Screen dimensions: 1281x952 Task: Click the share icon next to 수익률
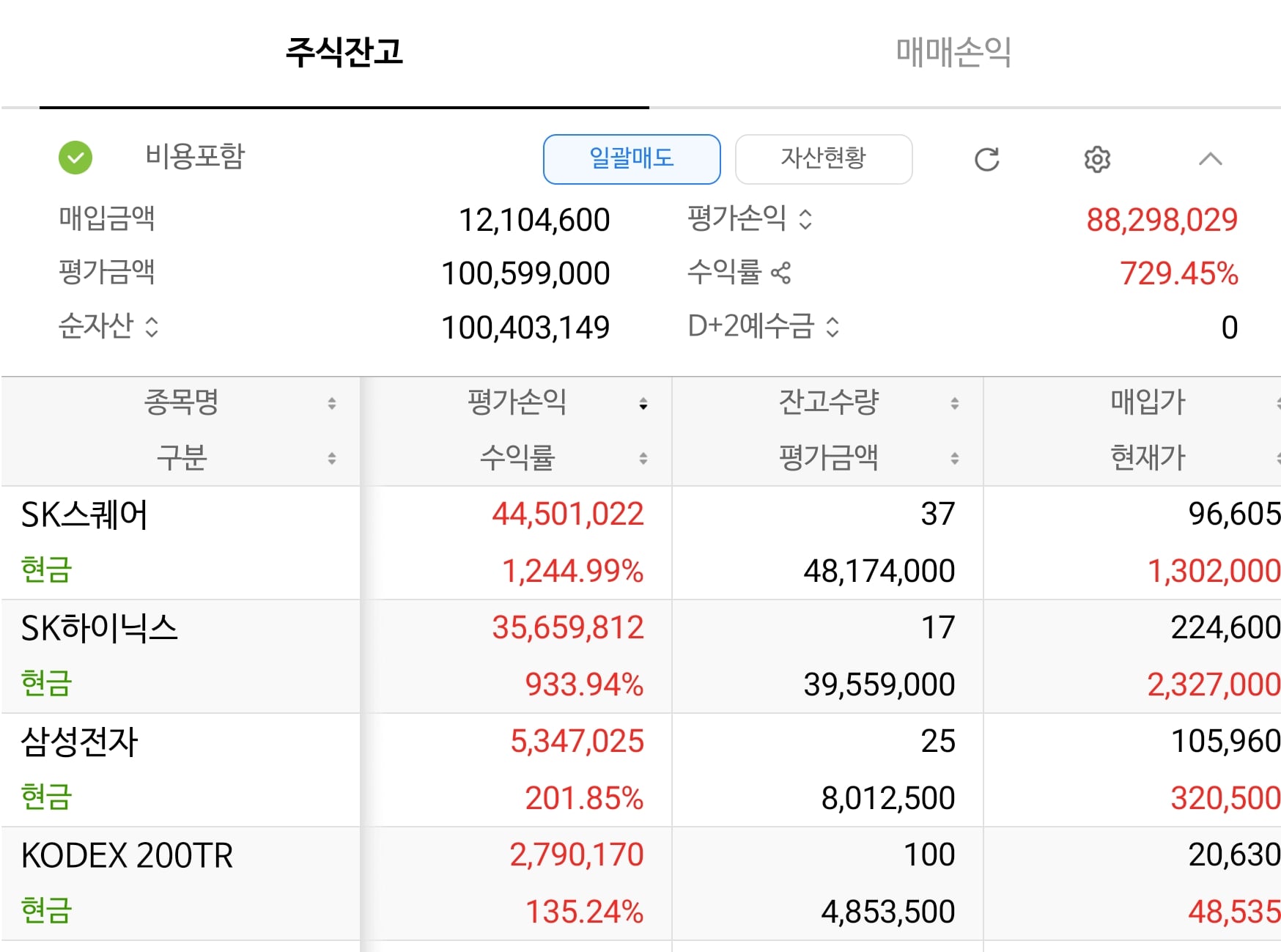pos(781,273)
